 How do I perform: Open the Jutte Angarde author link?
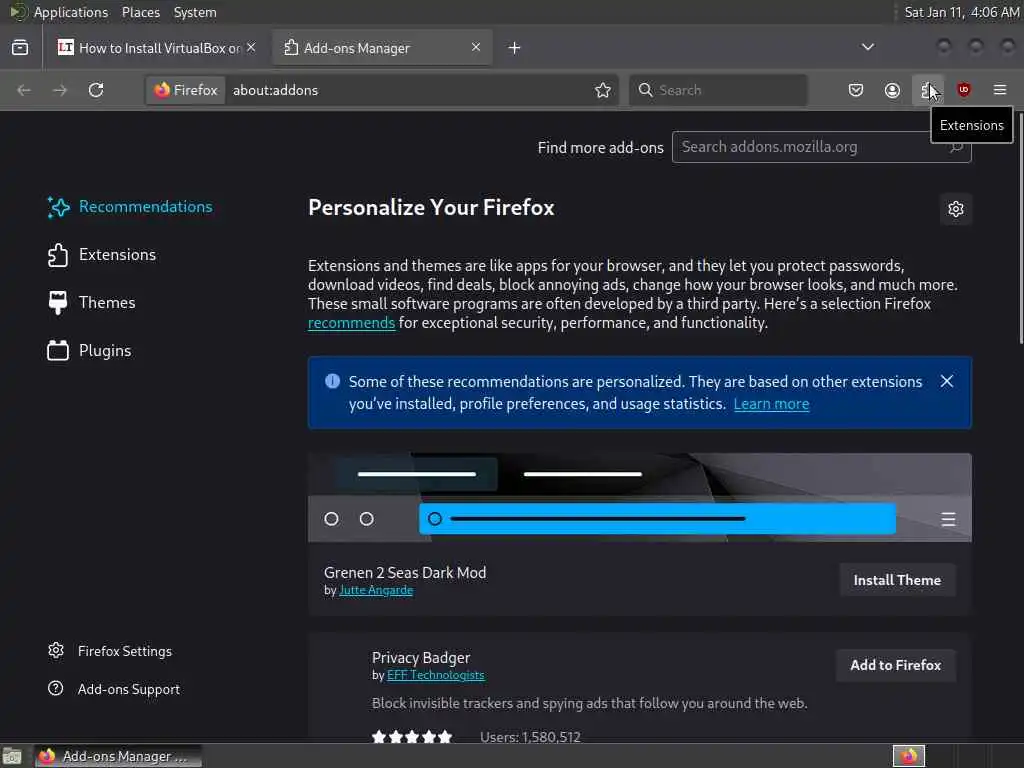376,590
